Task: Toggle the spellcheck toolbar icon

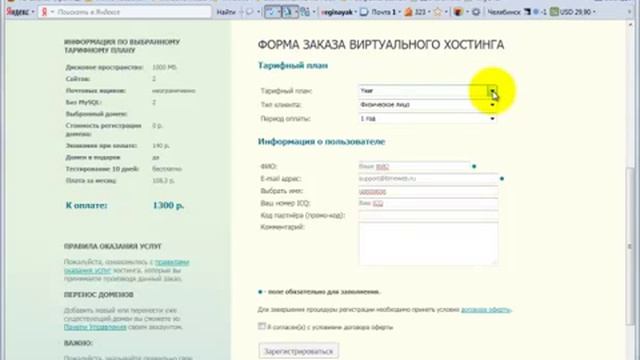Action: click(x=271, y=12)
